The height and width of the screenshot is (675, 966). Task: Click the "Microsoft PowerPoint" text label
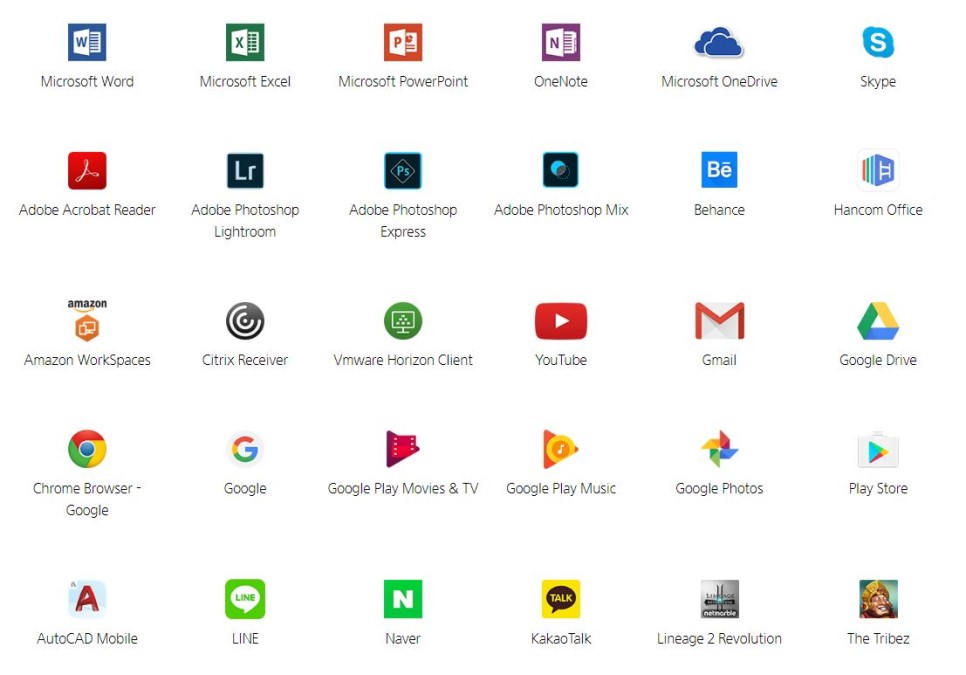(403, 81)
